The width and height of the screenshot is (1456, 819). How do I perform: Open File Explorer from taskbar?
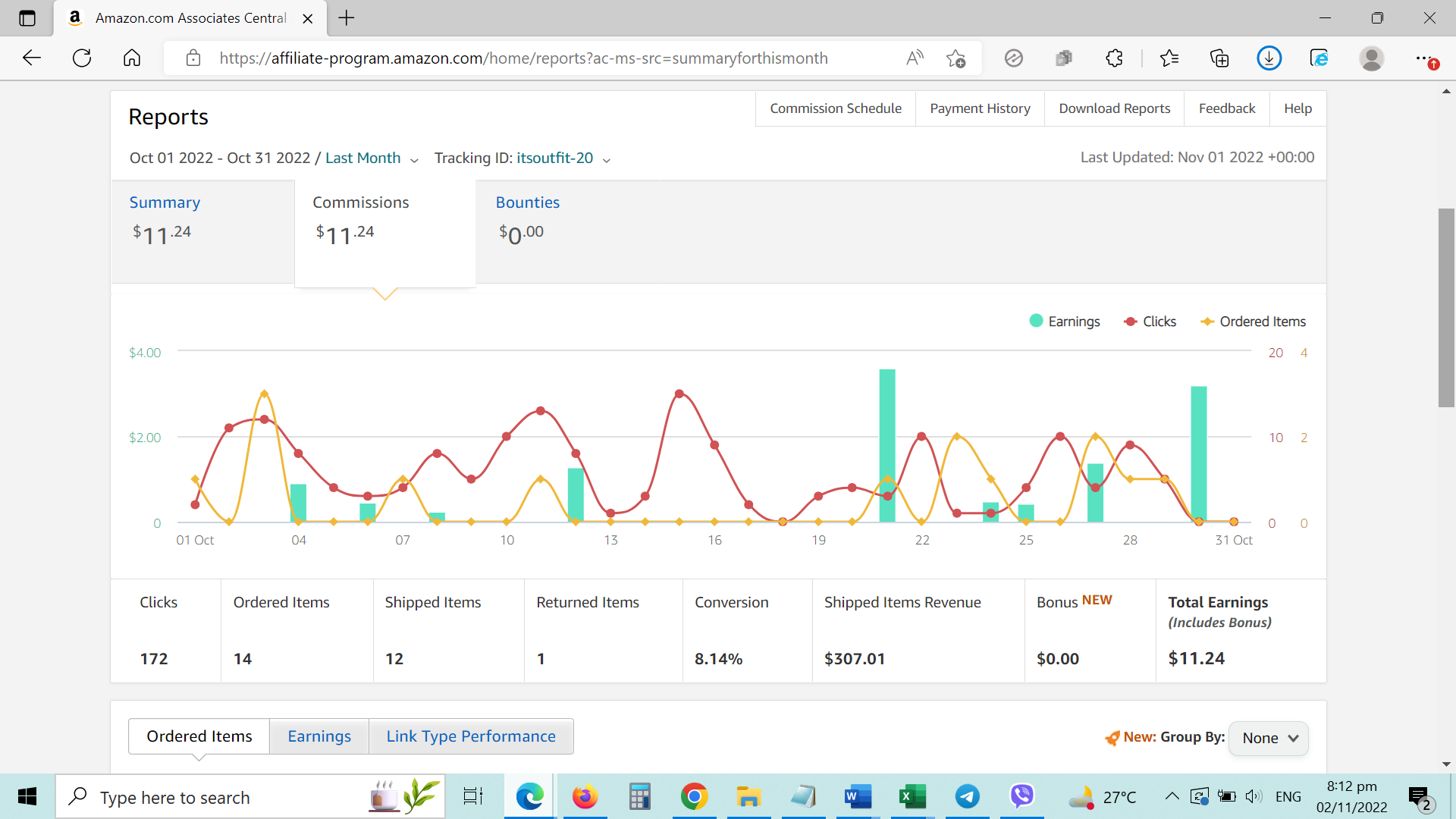[748, 796]
